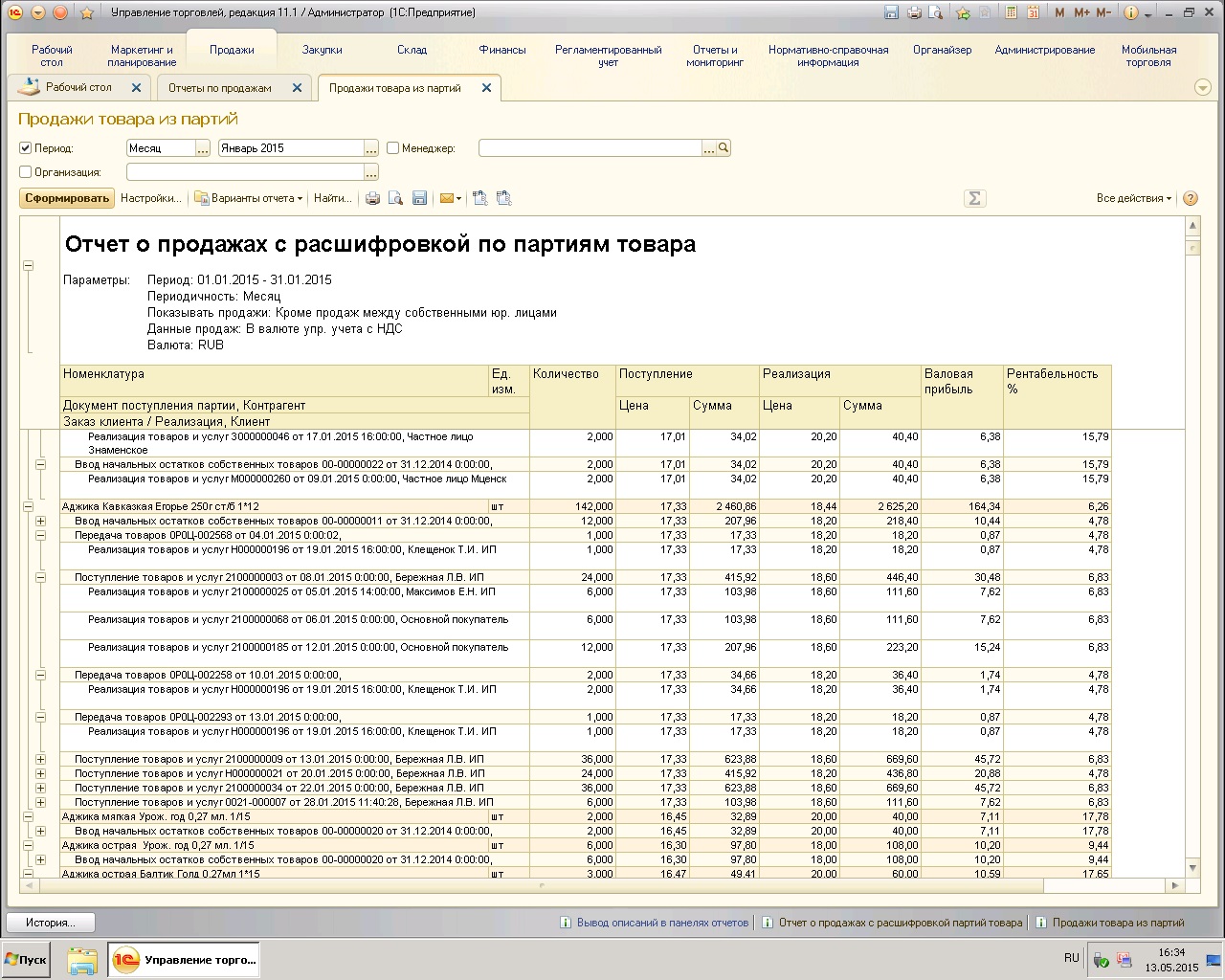The height and width of the screenshot is (980, 1225).
Task: Collapse the Аджика Кавказкая Егорье group
Action: tap(28, 506)
